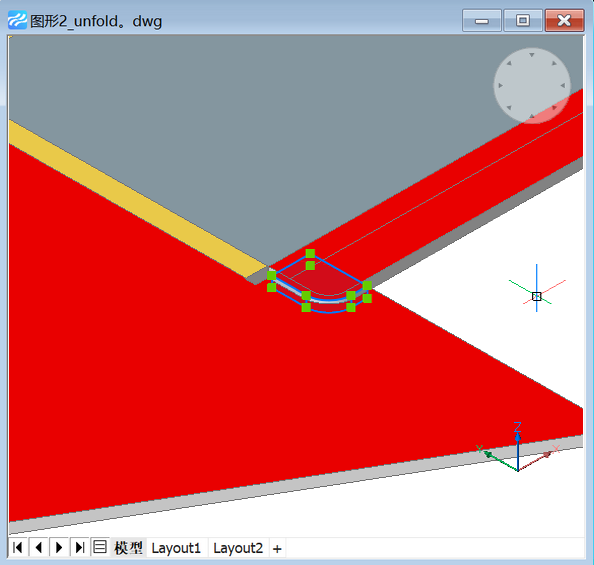This screenshot has width=594, height=565.
Task: Add a new layout with plus button
Action: tap(277, 549)
